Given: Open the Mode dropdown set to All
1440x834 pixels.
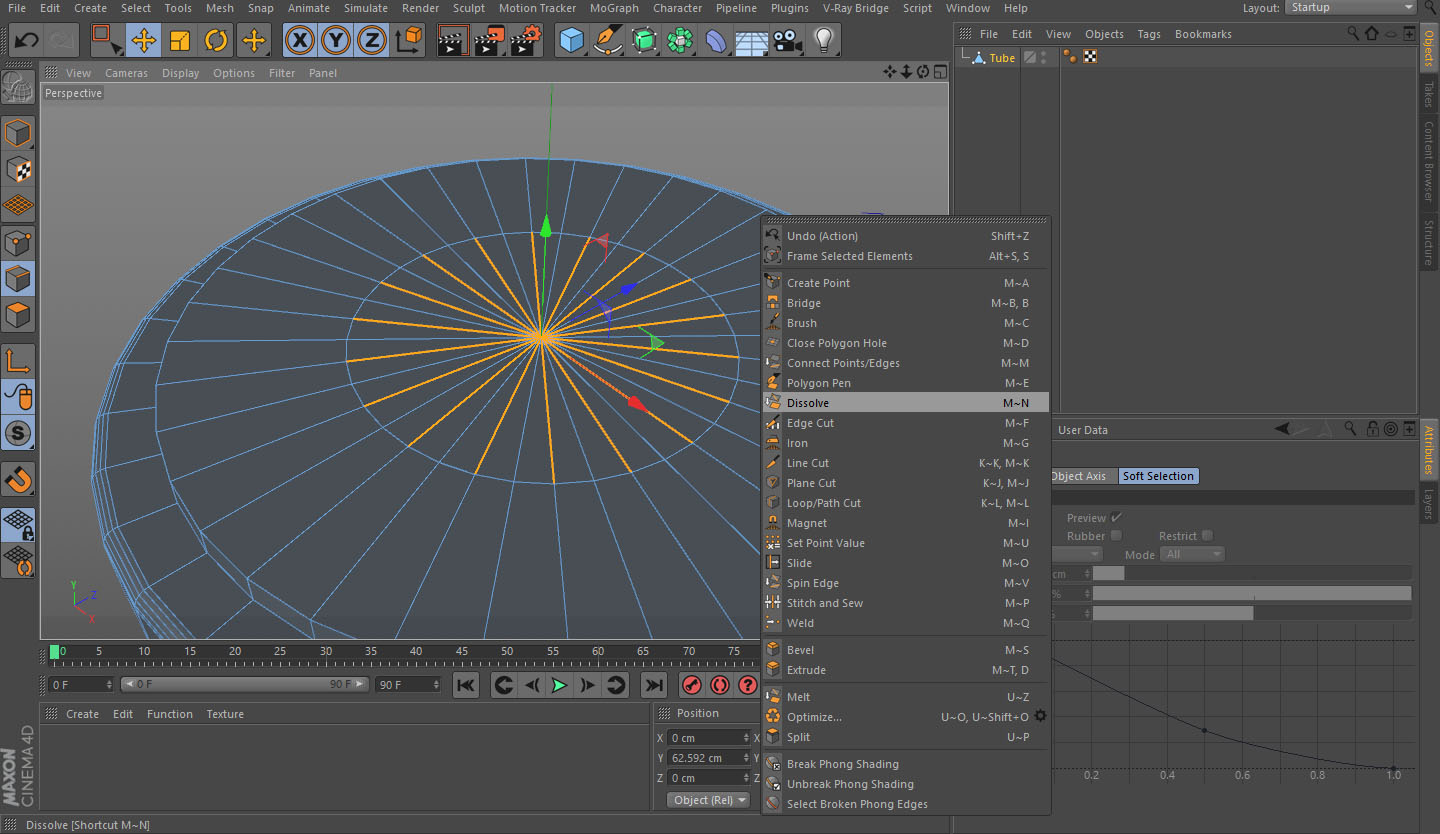Looking at the screenshot, I should pyautogui.click(x=1192, y=554).
